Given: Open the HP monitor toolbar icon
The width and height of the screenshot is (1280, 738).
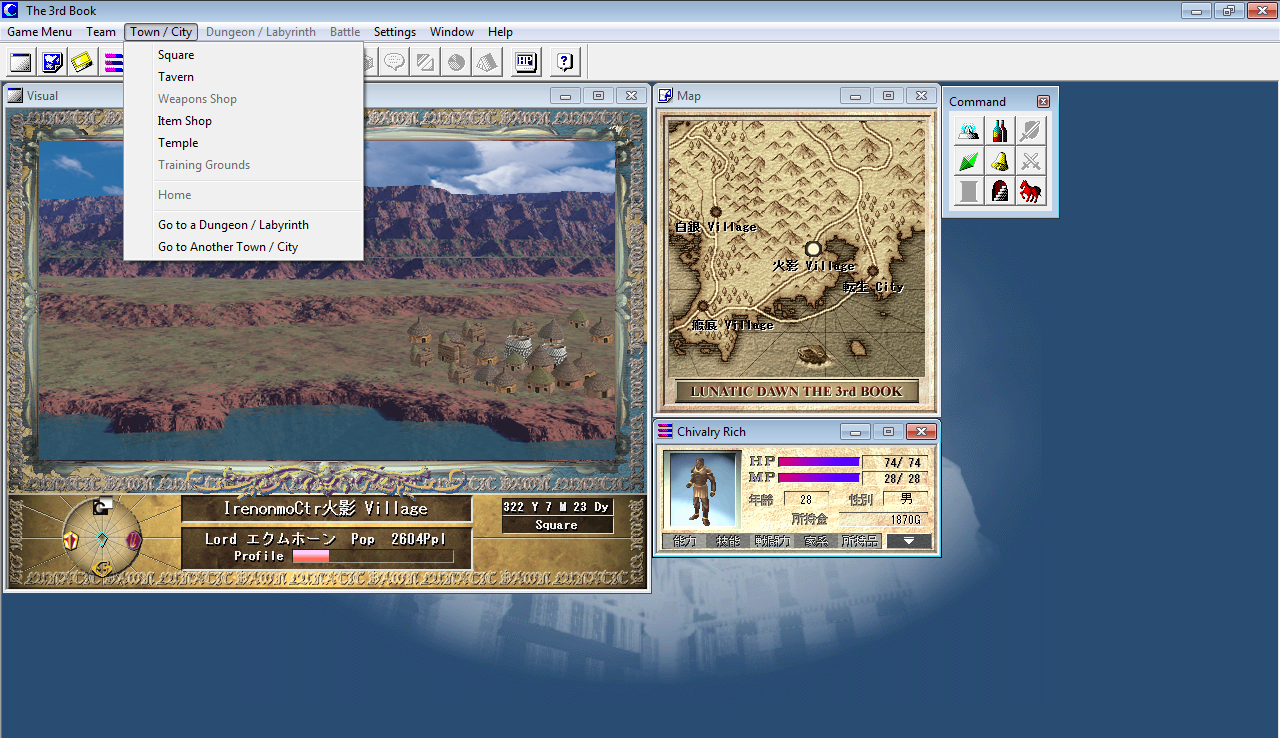Looking at the screenshot, I should pyautogui.click(x=527, y=62).
